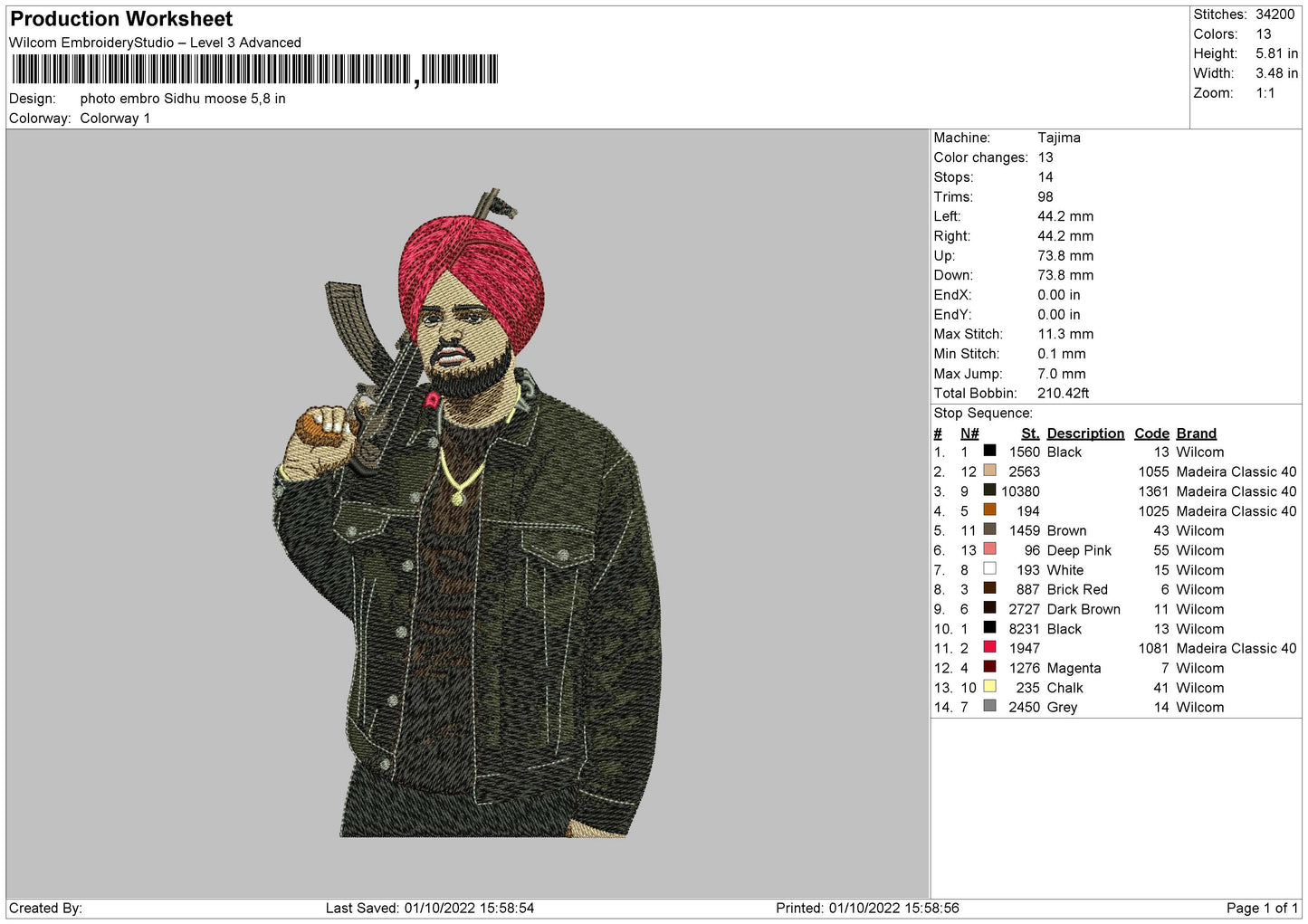
Task: Click the orange swatch for stop 4
Action: tap(989, 510)
